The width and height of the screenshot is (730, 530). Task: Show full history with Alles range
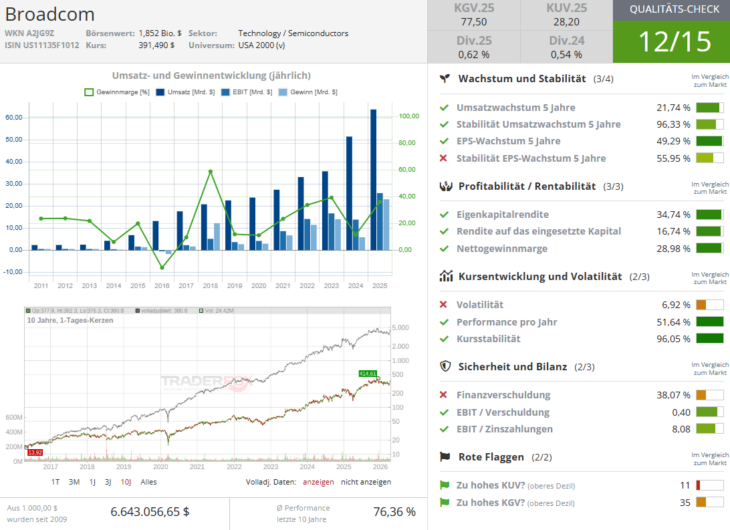(148, 481)
